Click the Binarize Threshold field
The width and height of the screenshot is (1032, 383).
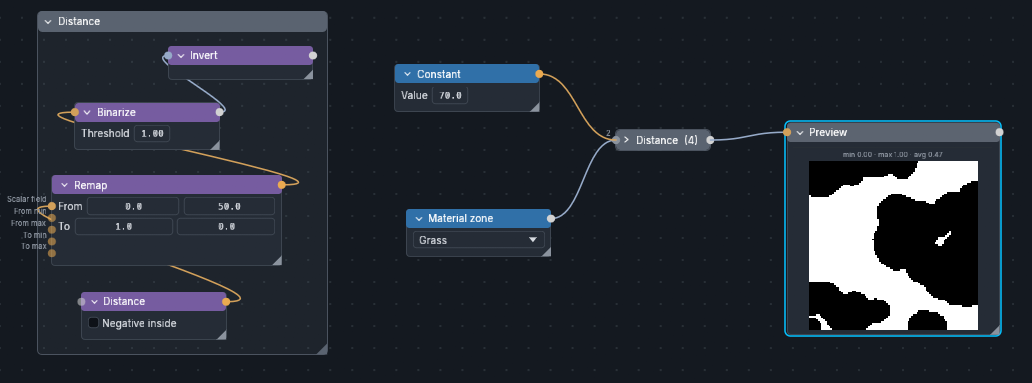point(152,134)
